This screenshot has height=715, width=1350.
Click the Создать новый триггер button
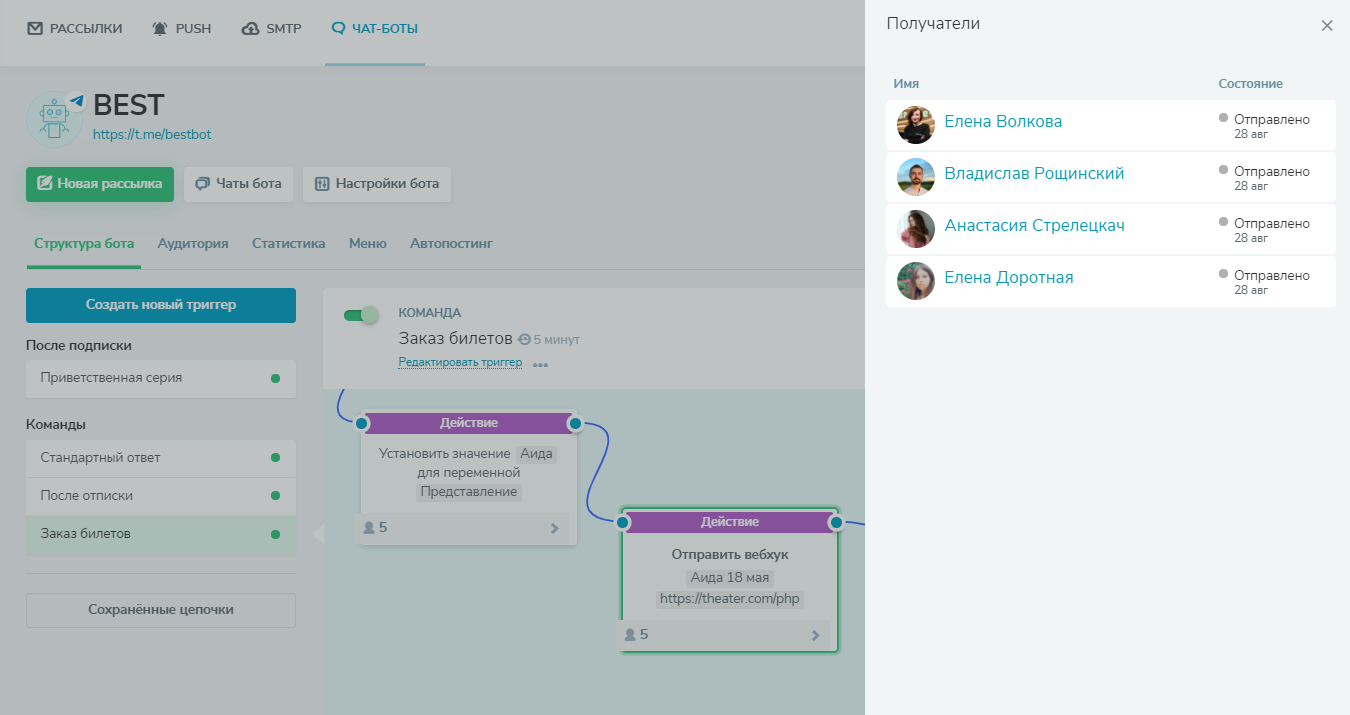pos(161,305)
